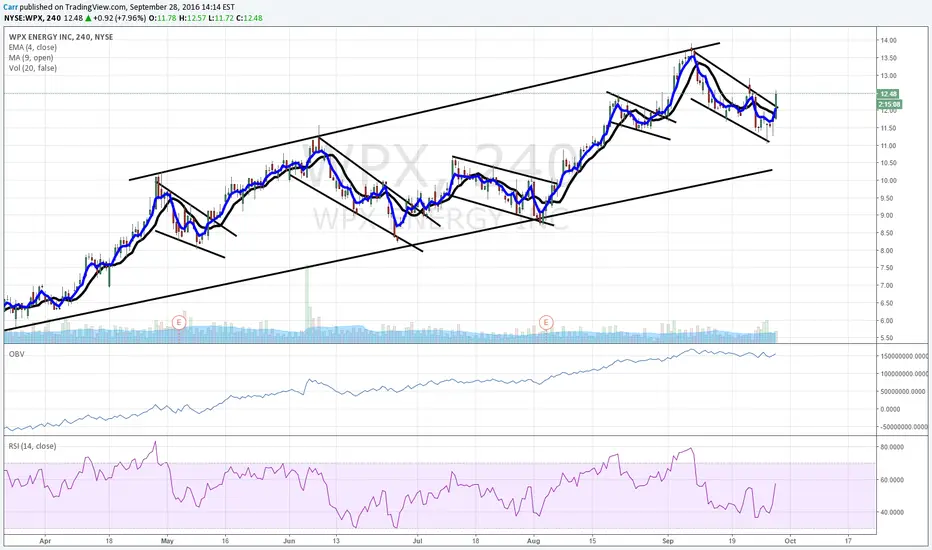932x550 pixels.
Task: Click the L:11.72 low value
Action: (221, 18)
